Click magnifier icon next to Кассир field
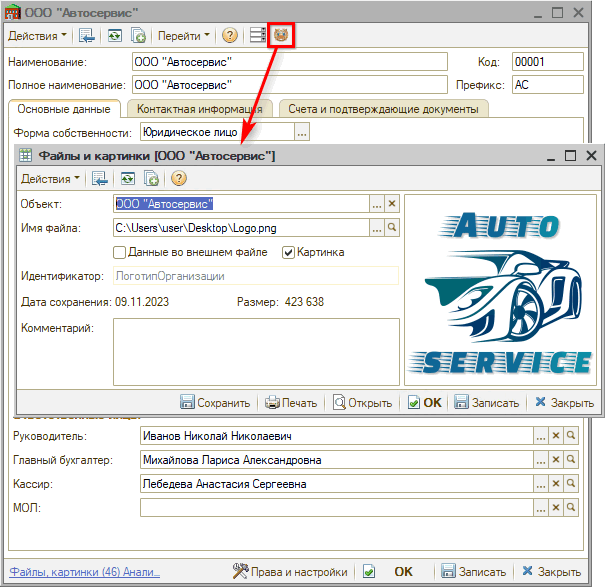 (571, 485)
